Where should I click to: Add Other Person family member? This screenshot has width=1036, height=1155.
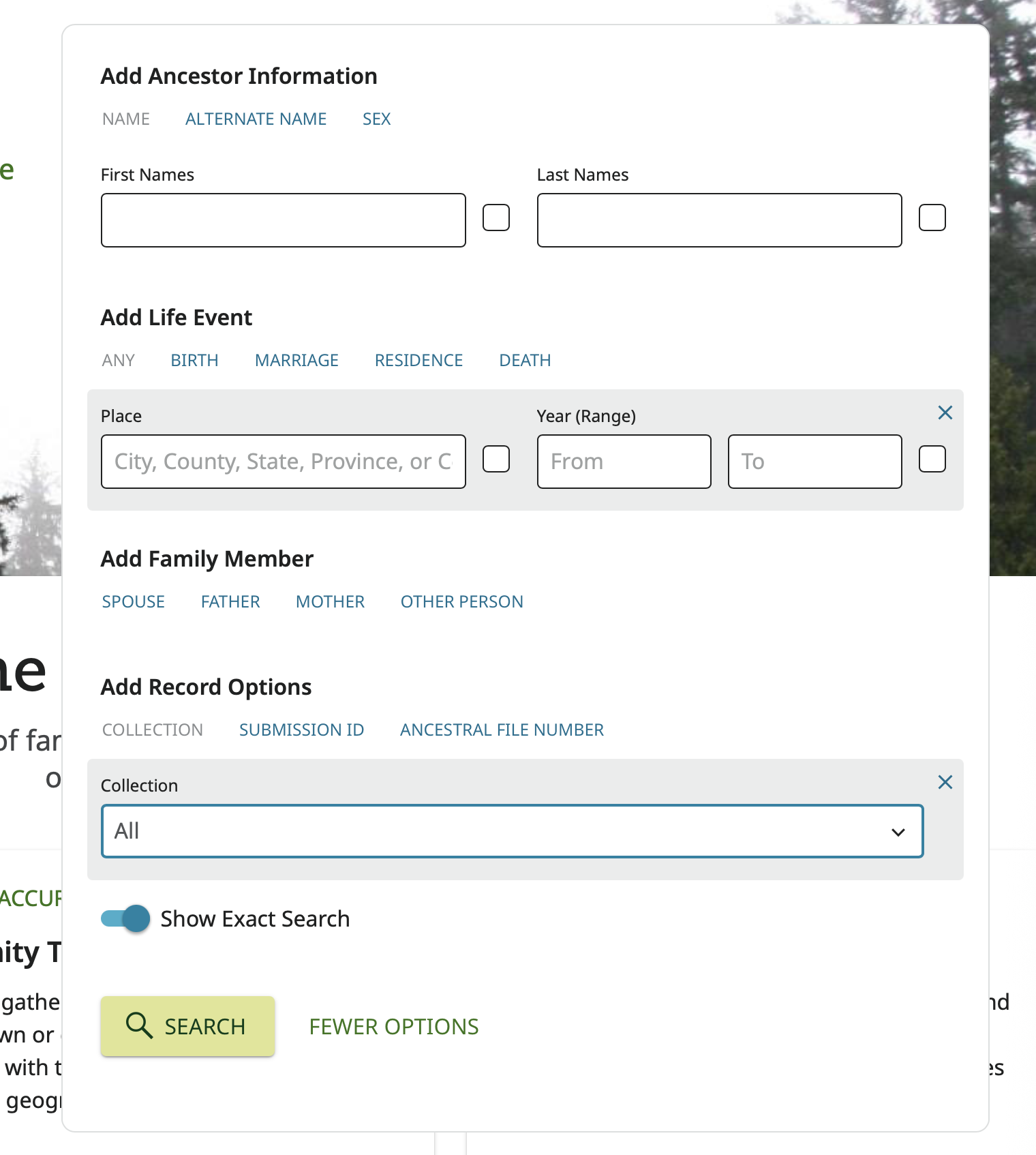(x=461, y=602)
